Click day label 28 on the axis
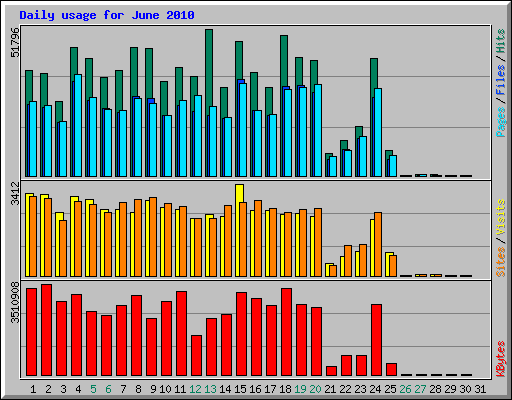The width and height of the screenshot is (512, 400). 435,389
